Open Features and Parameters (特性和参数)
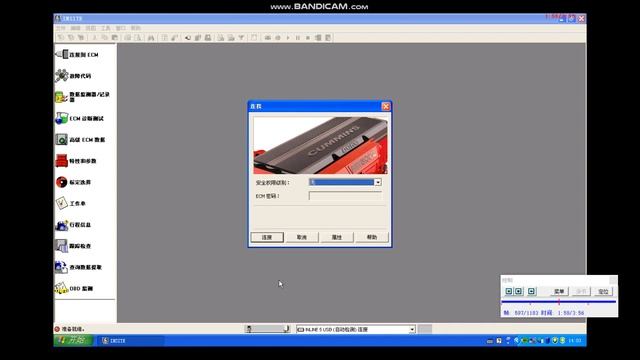Screen dimensions: 640x360 (x=76, y=161)
